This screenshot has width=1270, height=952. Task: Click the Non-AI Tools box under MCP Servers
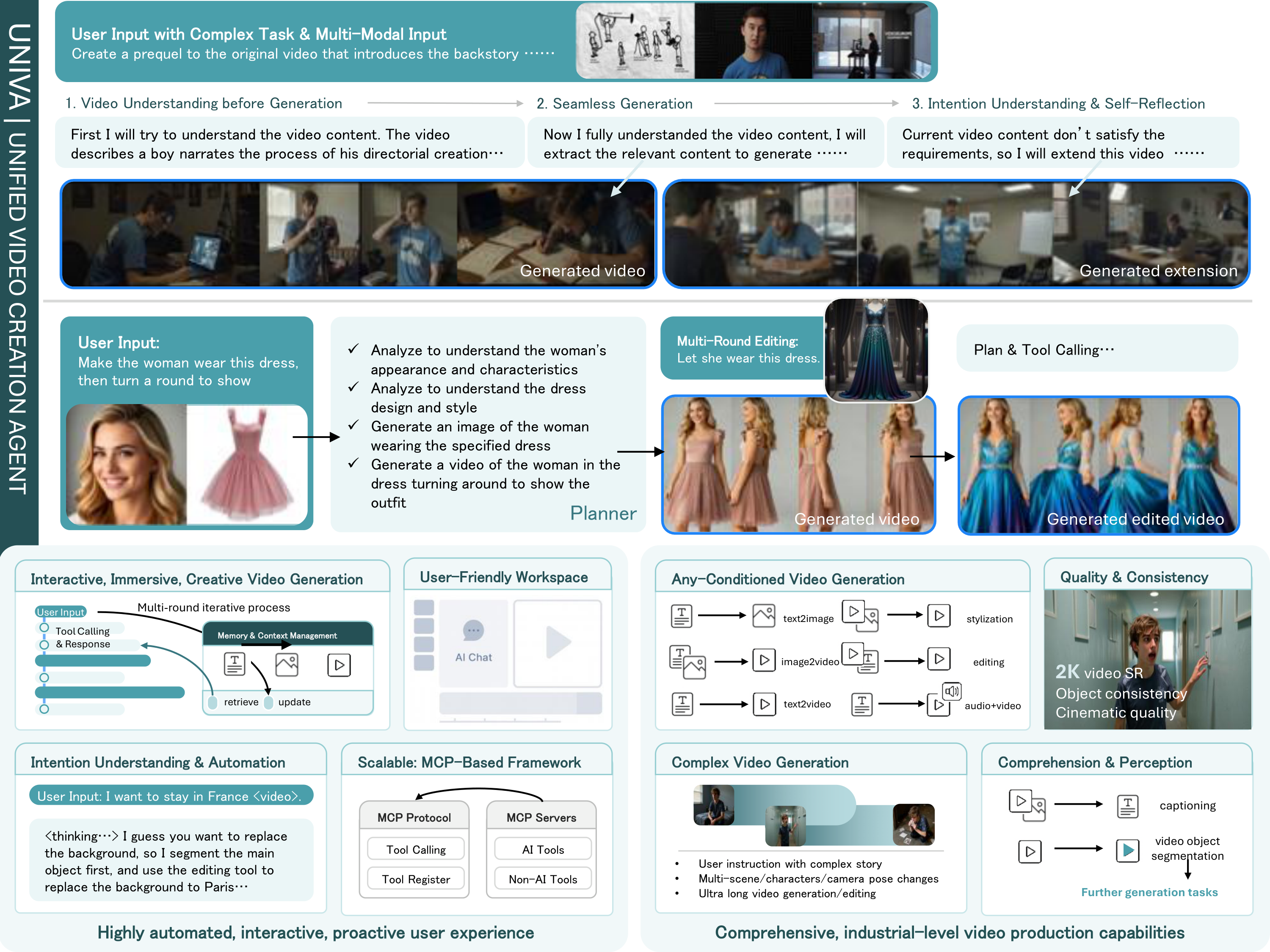click(543, 879)
